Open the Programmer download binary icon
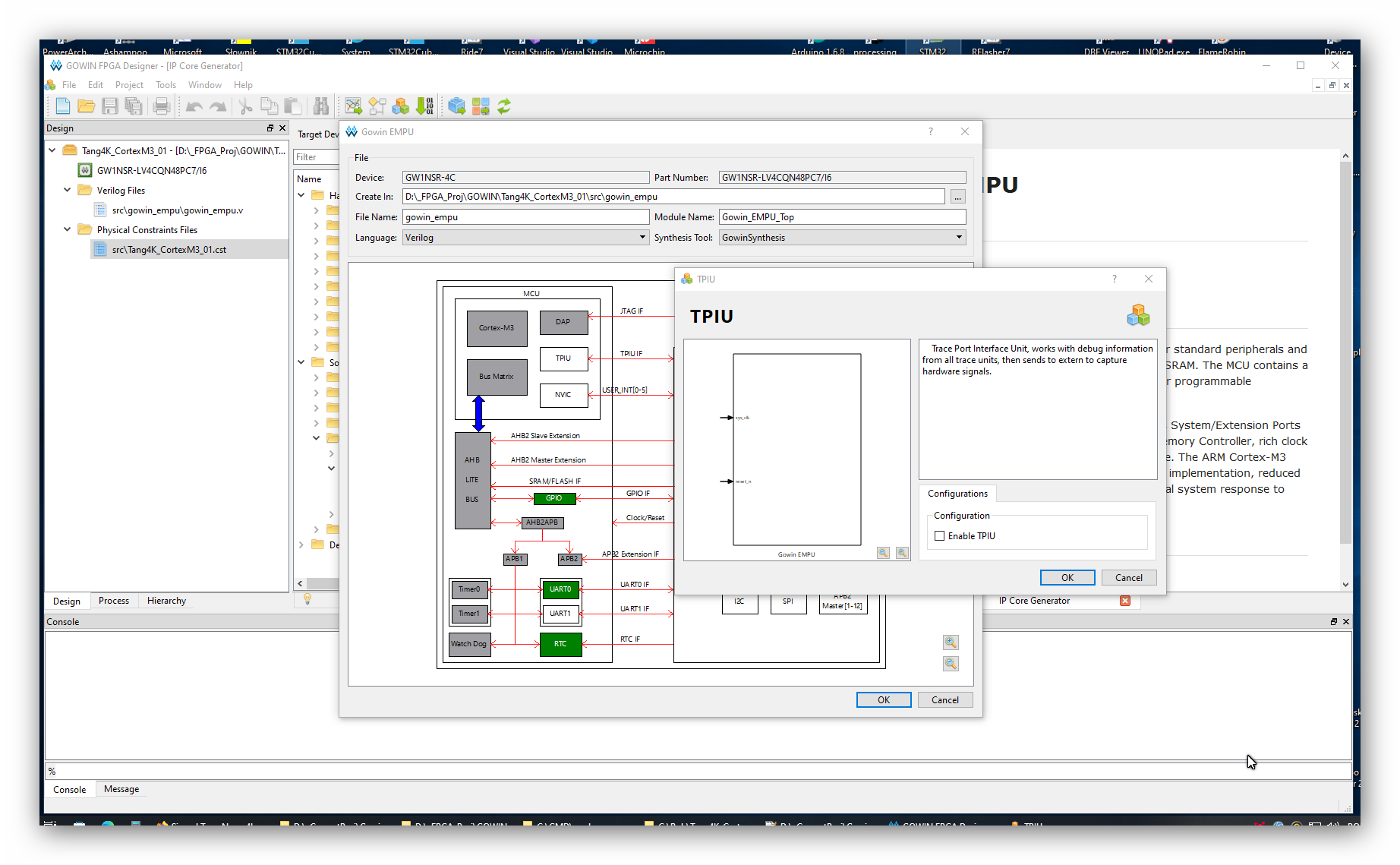This screenshot has width=1400, height=865. point(425,106)
